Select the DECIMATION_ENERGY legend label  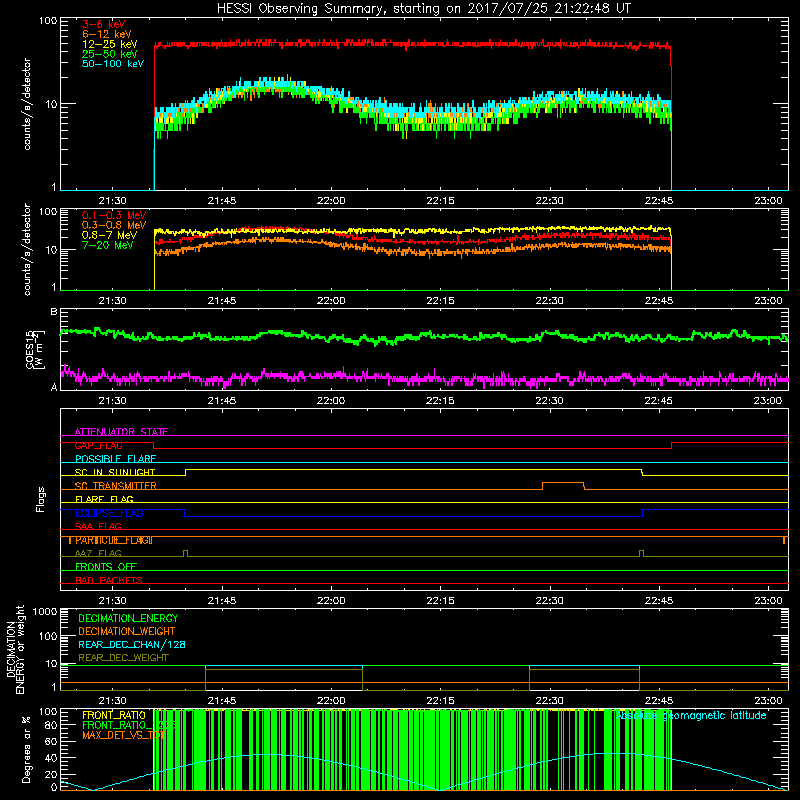pyautogui.click(x=128, y=618)
